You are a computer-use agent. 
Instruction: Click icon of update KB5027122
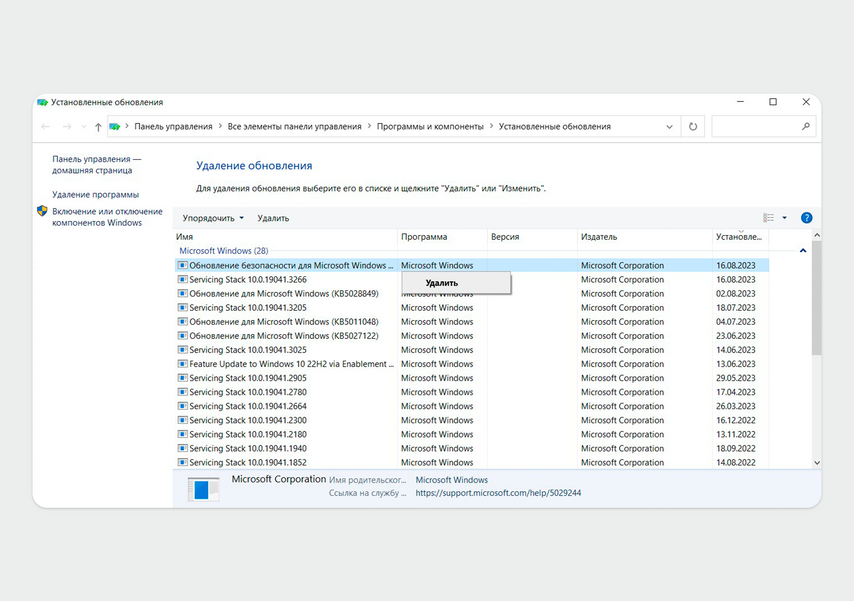182,336
